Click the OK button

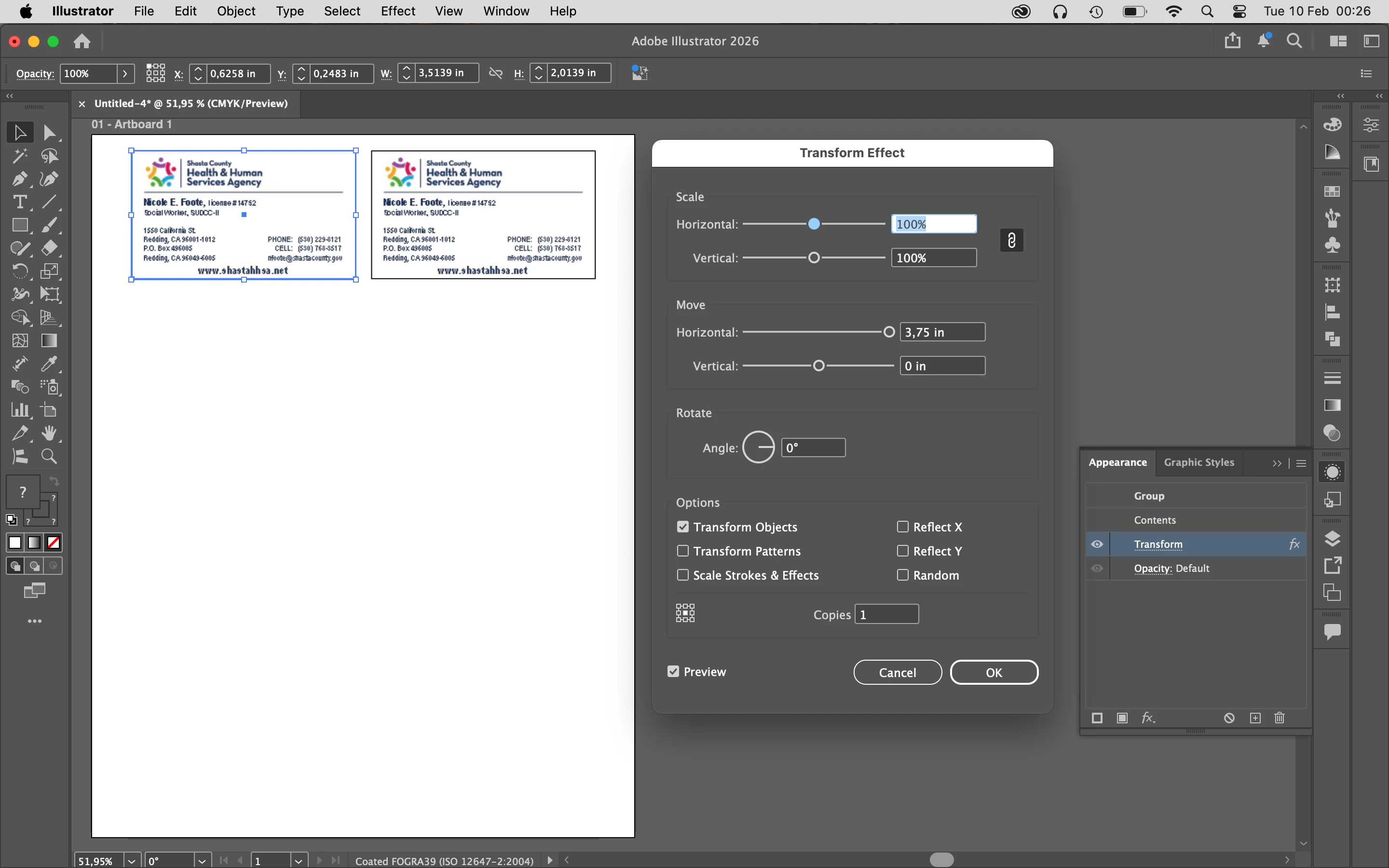pos(994,672)
